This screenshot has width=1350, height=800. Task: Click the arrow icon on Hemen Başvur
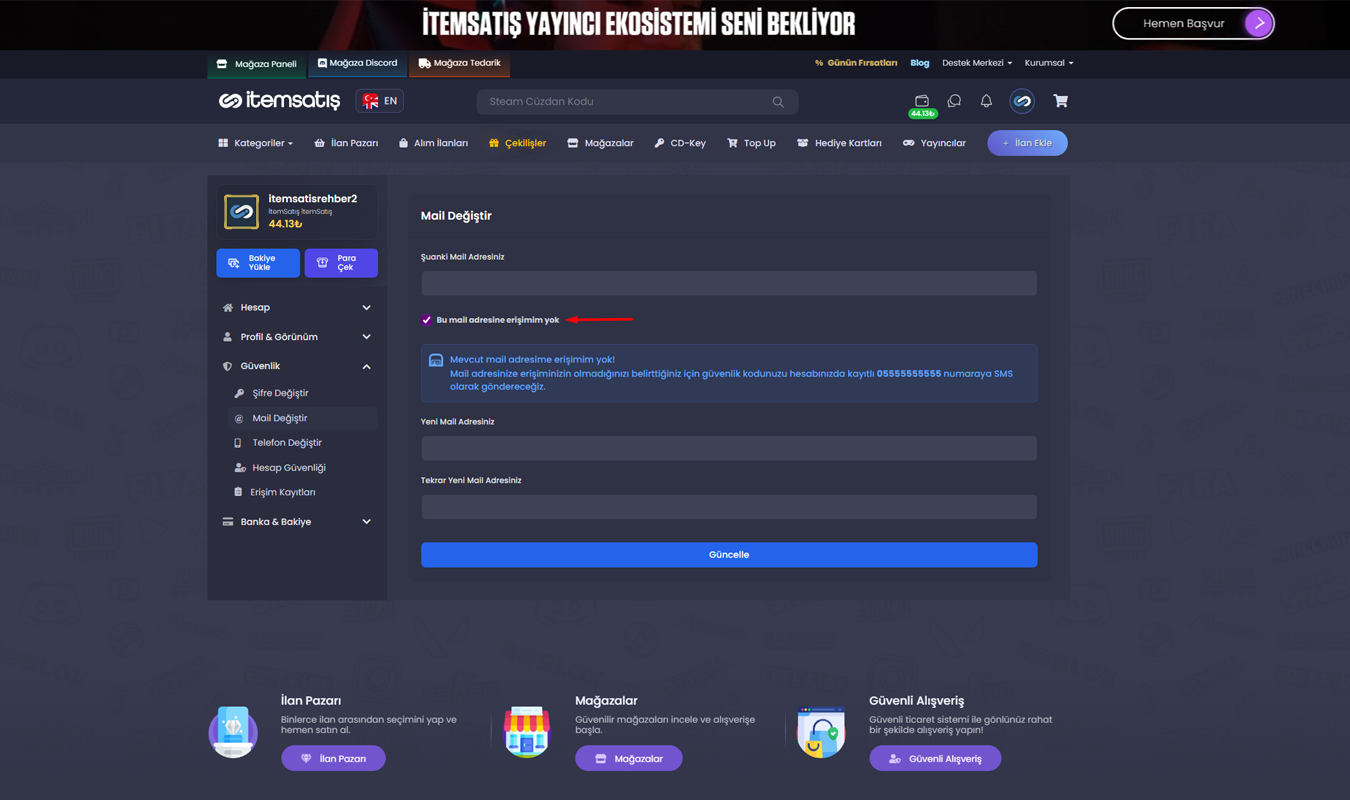(1258, 23)
